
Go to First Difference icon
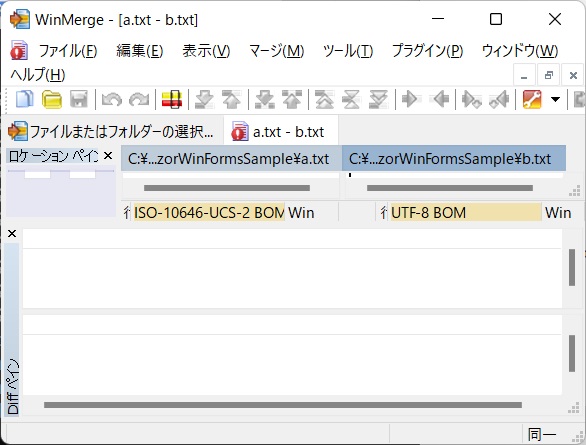coord(324,100)
